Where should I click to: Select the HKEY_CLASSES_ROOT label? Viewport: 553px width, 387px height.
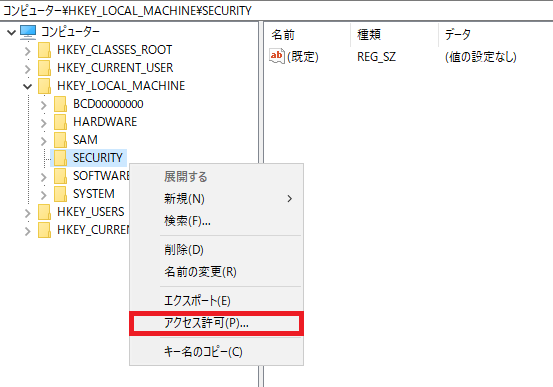[115, 50]
